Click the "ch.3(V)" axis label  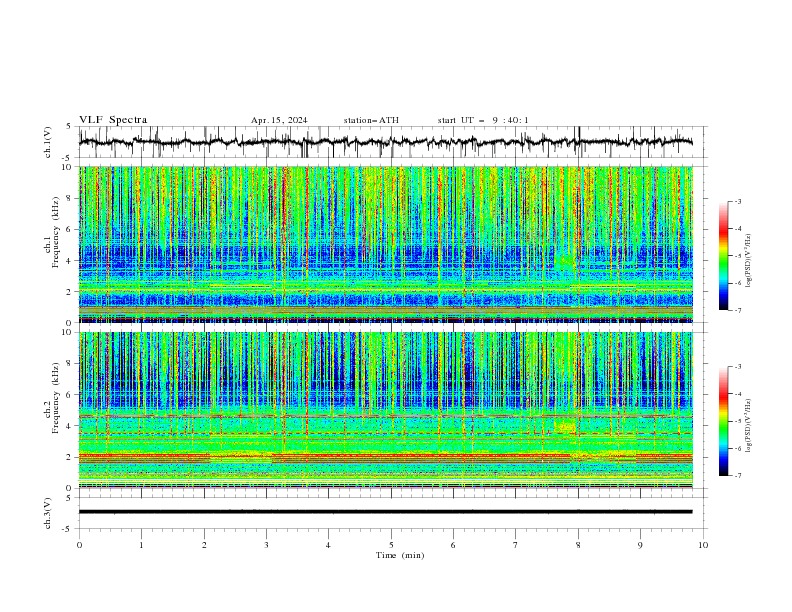pos(48,513)
